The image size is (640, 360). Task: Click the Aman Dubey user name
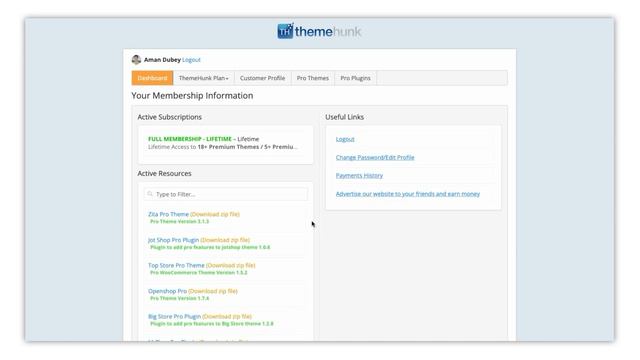(162, 60)
